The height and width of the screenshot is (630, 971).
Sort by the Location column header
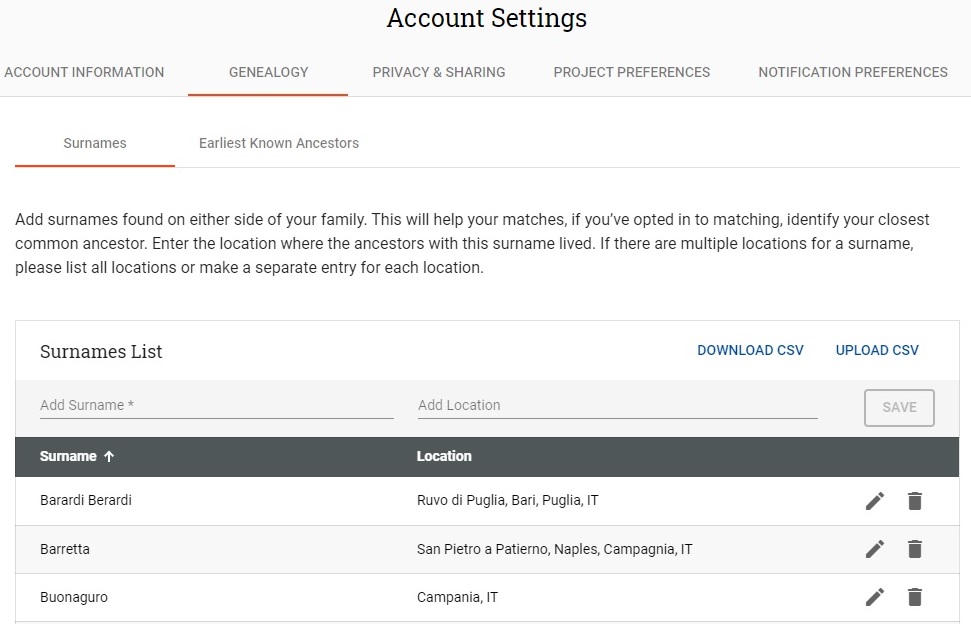point(444,457)
